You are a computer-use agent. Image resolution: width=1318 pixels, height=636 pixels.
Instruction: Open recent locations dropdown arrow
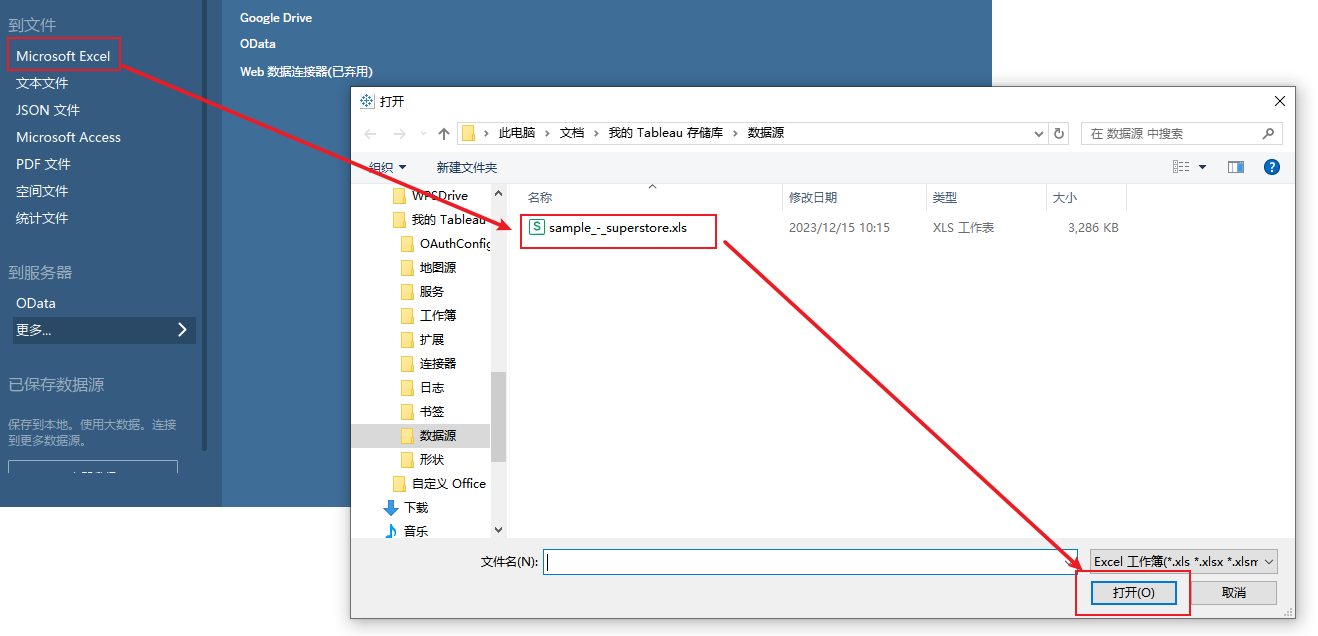point(422,134)
